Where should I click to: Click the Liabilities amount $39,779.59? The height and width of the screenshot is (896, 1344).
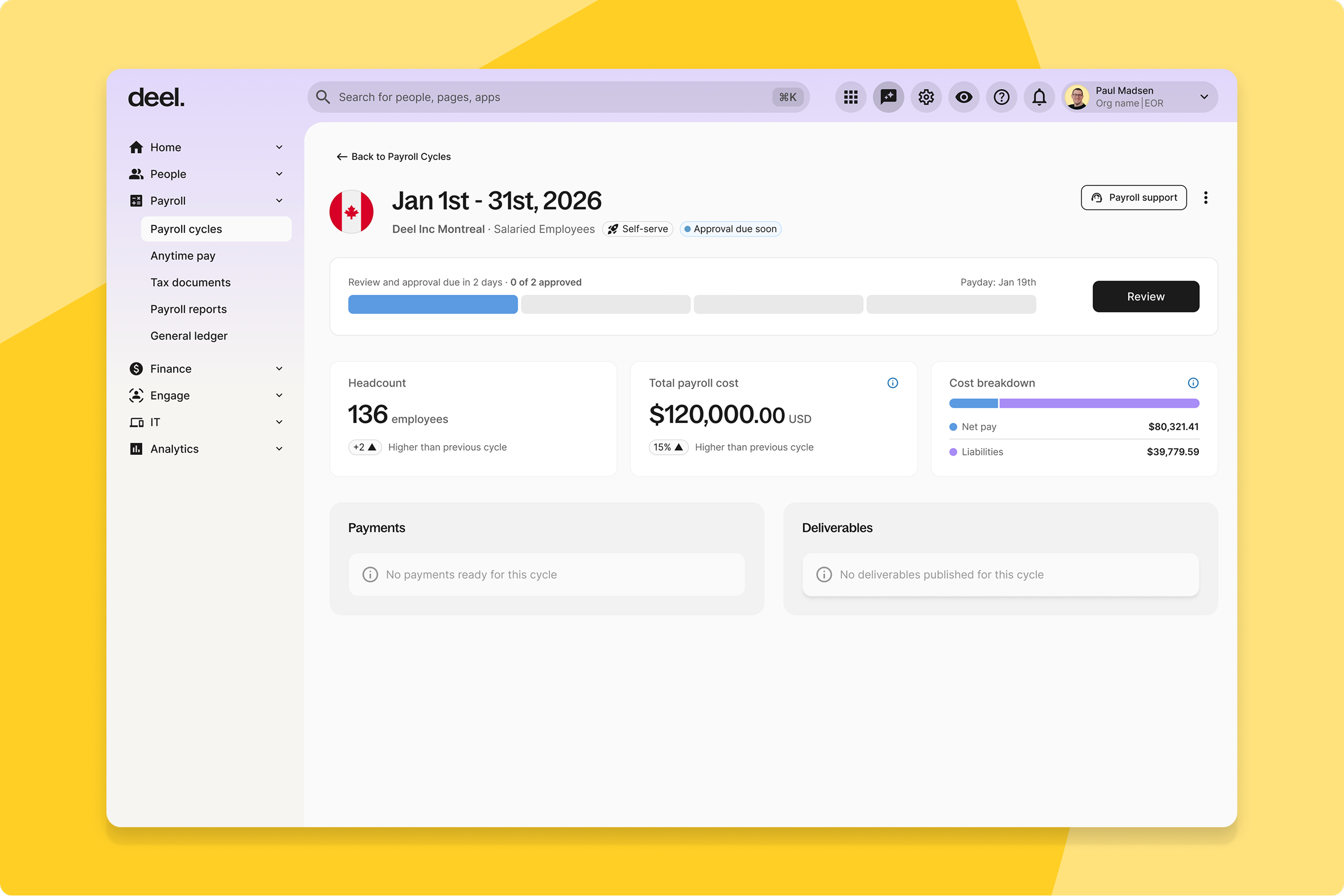(x=1173, y=452)
